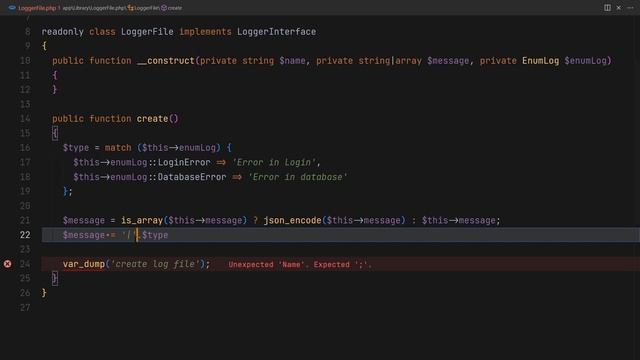Click 'Error in database' string
The height and width of the screenshot is (360, 640).
(x=298, y=177)
